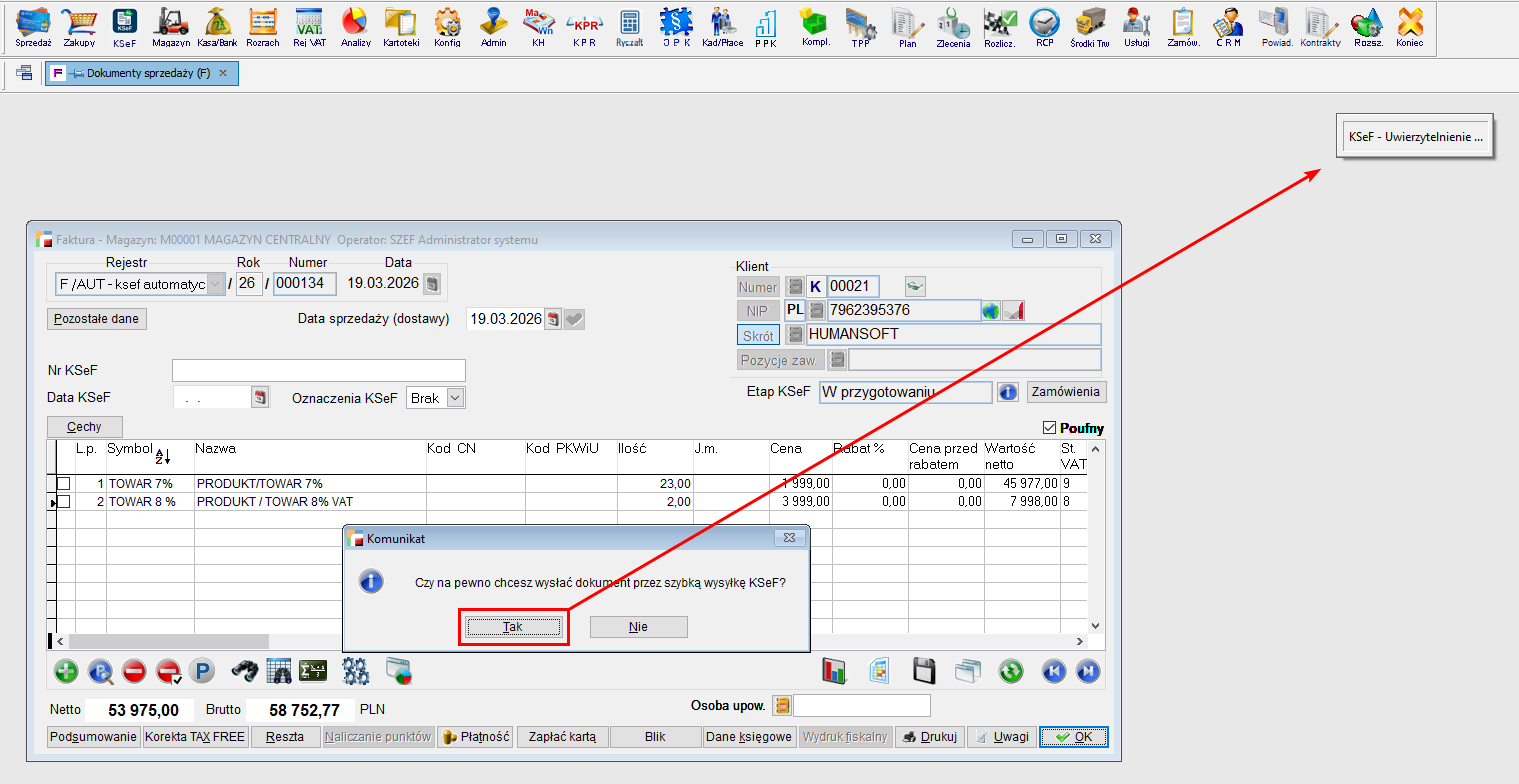Check the row checkbox for TOWAR 8 %

tap(64, 502)
